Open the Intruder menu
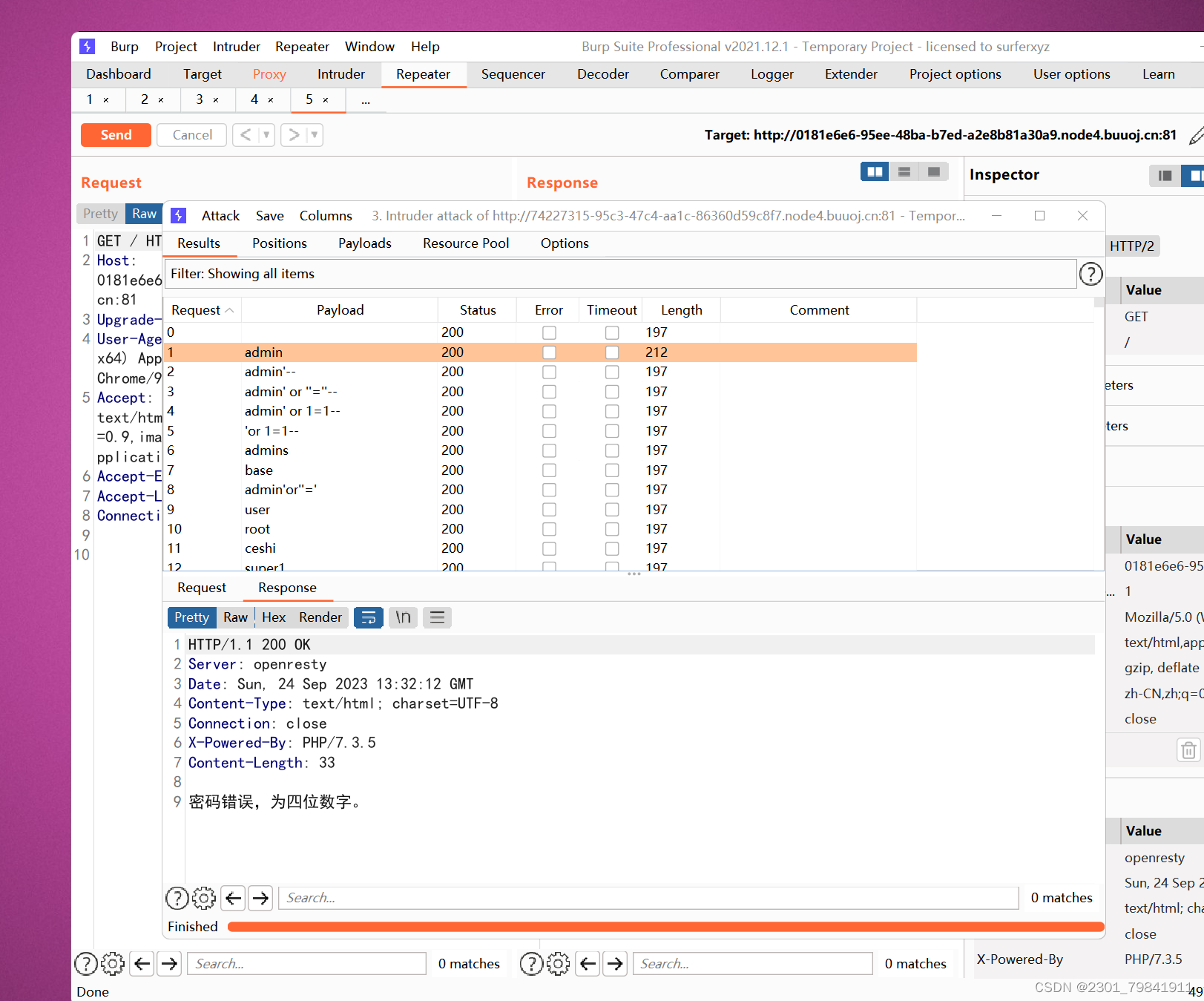1204x1001 pixels. [236, 46]
